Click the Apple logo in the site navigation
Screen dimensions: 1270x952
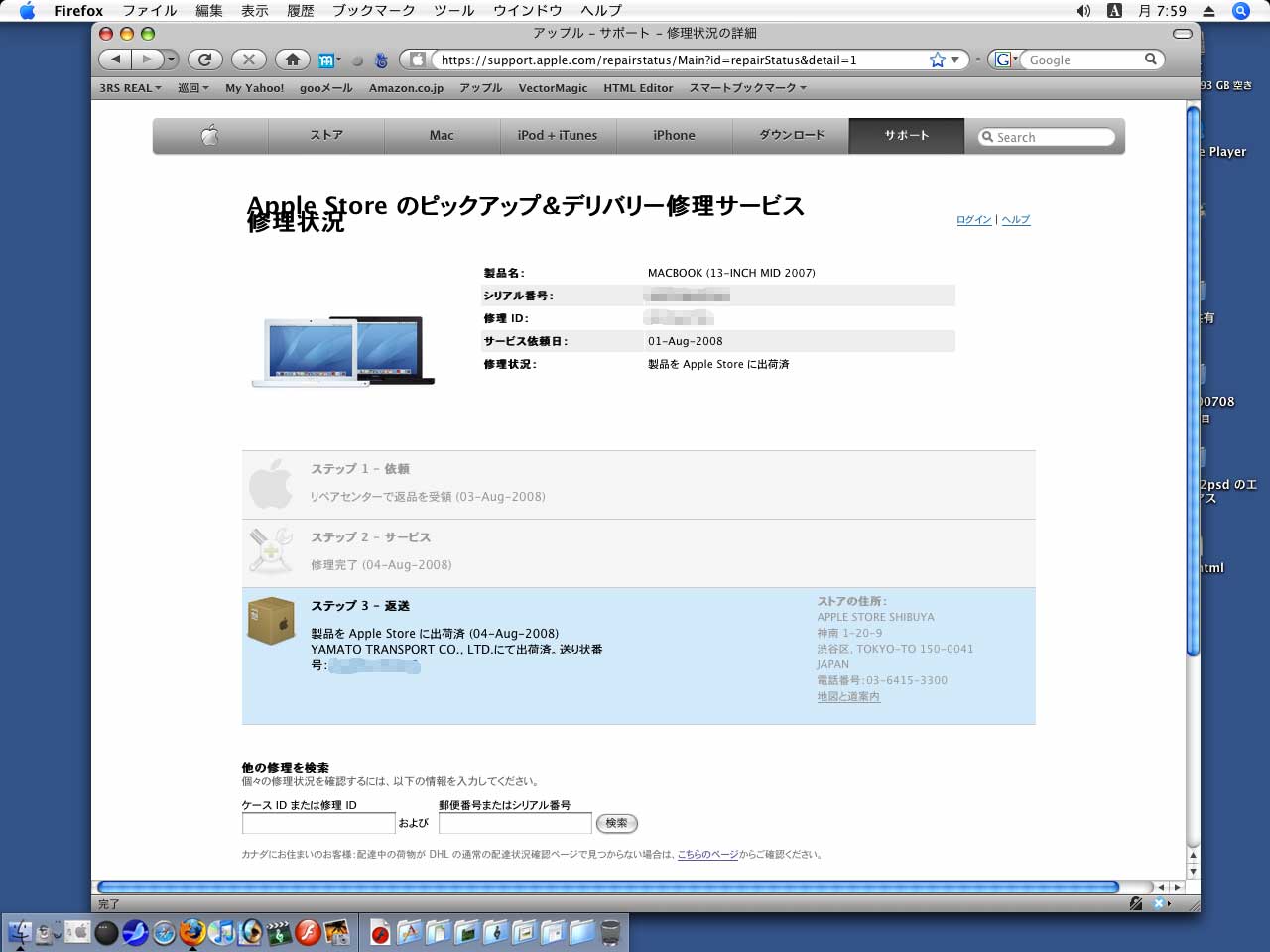coord(209,136)
